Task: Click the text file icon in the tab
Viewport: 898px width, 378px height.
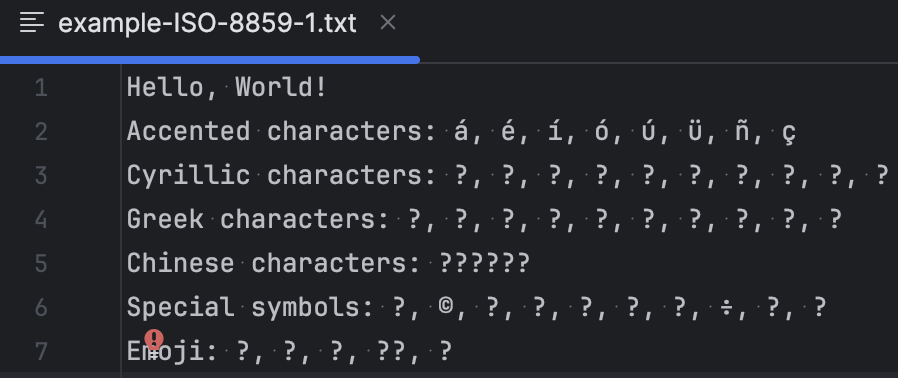Action: click(31, 22)
